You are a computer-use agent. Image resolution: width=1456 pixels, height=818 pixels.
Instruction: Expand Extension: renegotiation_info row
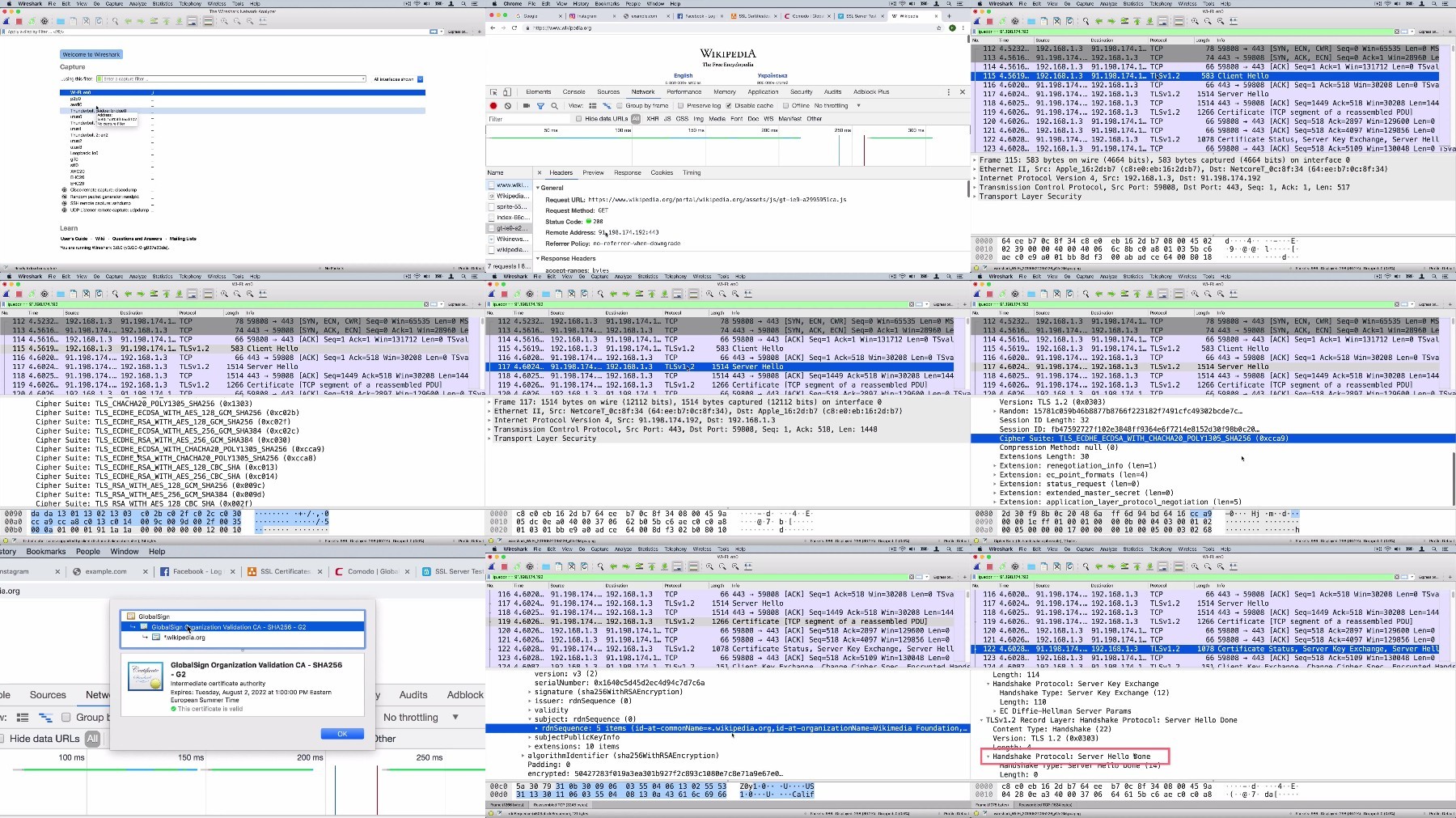[995, 466]
